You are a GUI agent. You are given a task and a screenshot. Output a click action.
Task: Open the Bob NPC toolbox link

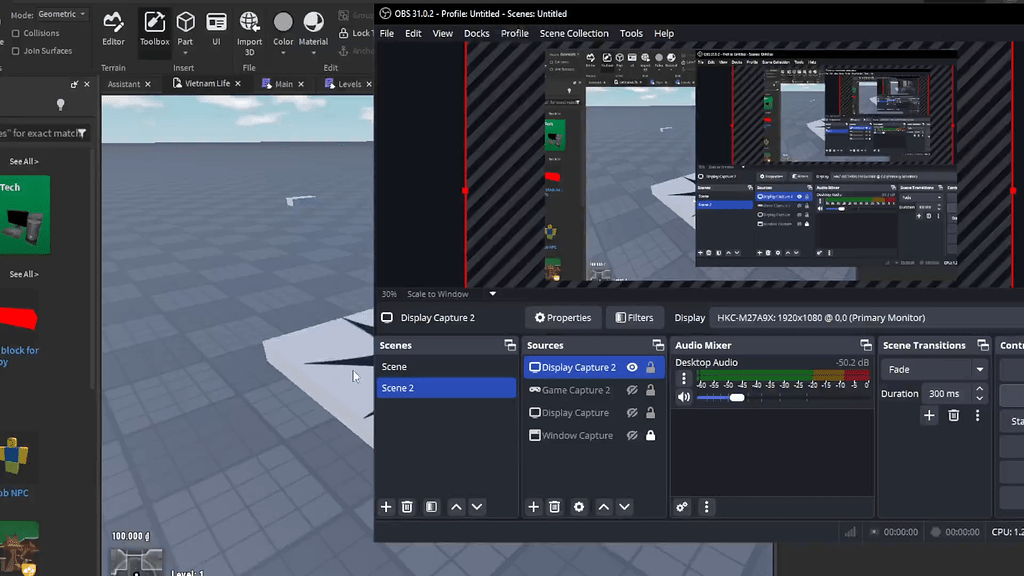(x=13, y=493)
